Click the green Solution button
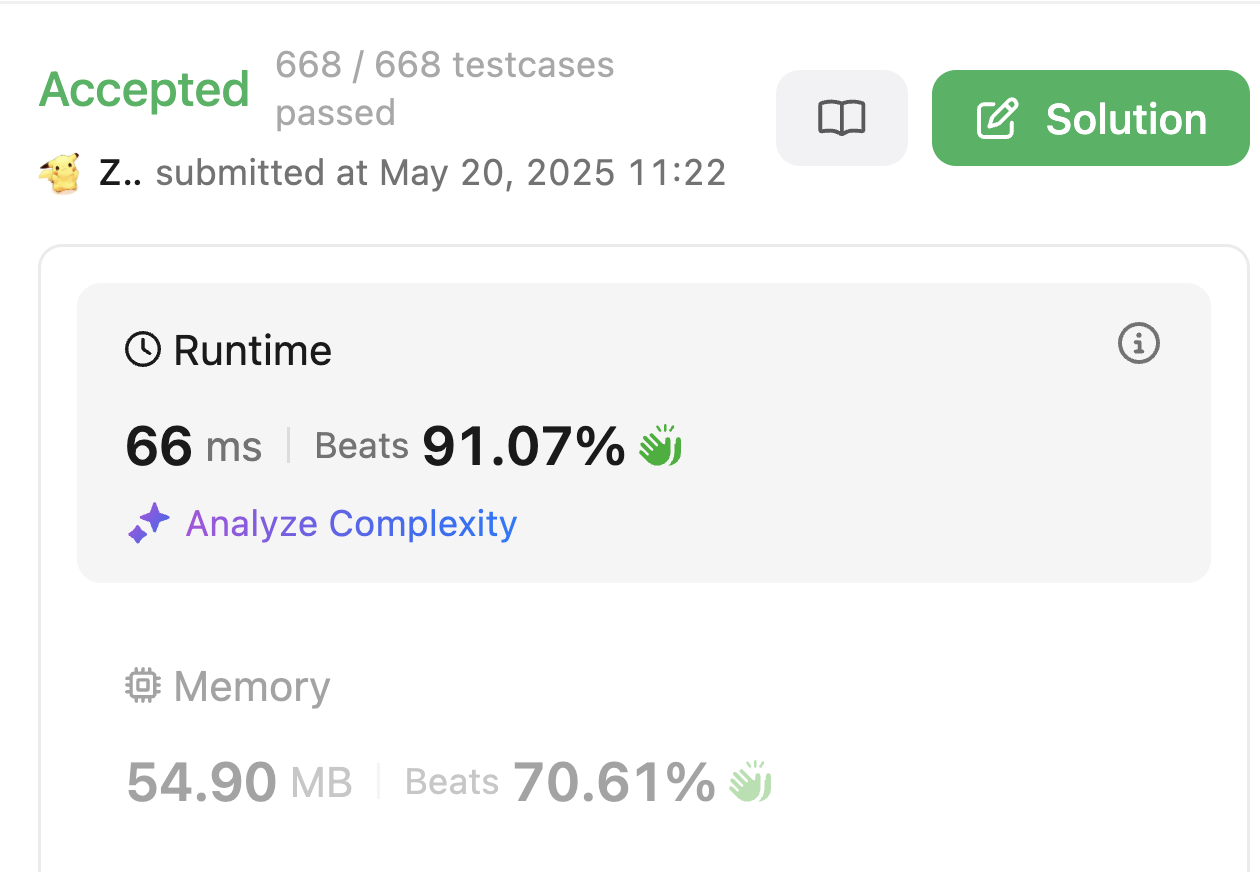 click(x=1090, y=118)
